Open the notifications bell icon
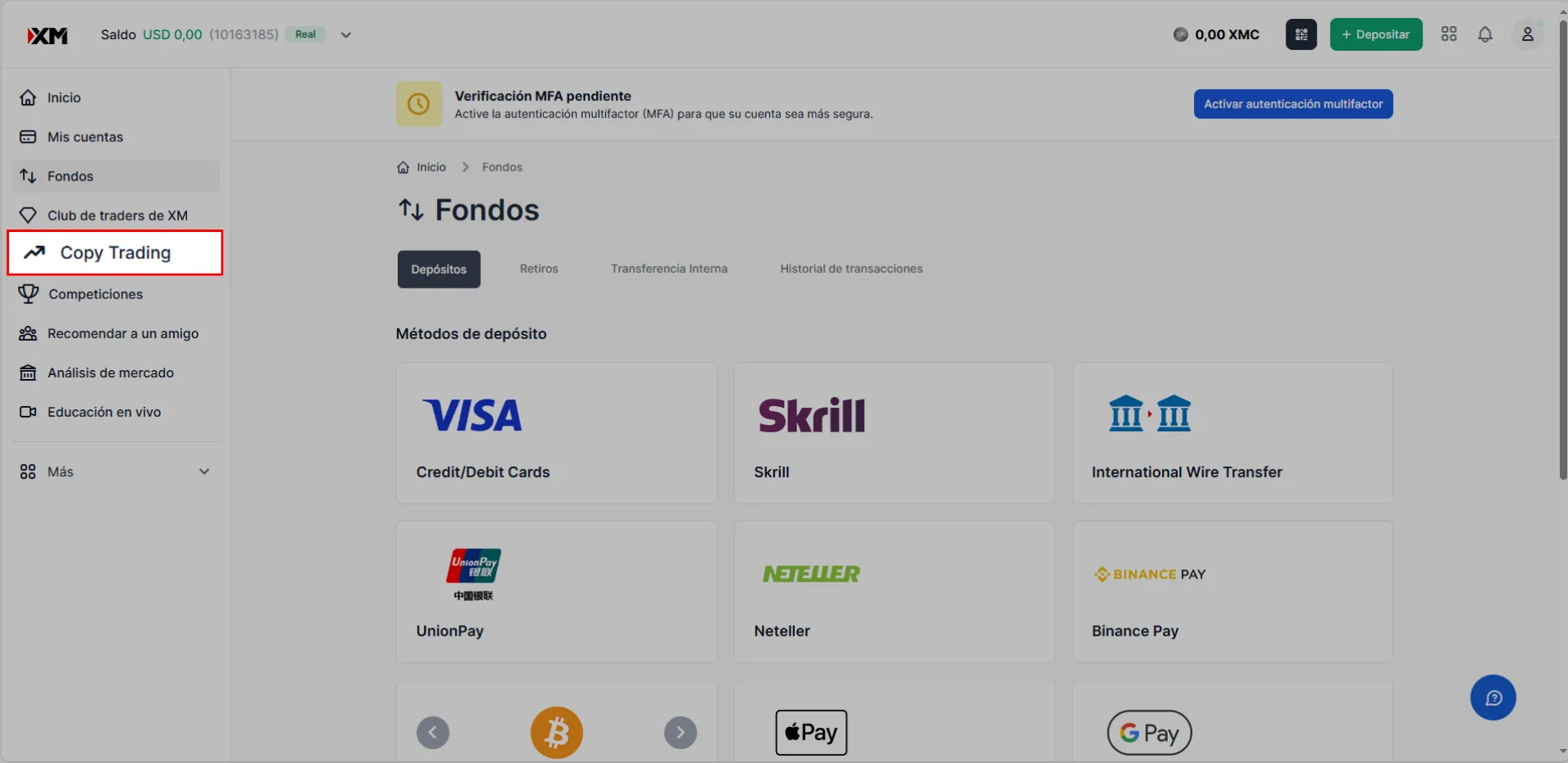 click(1485, 34)
